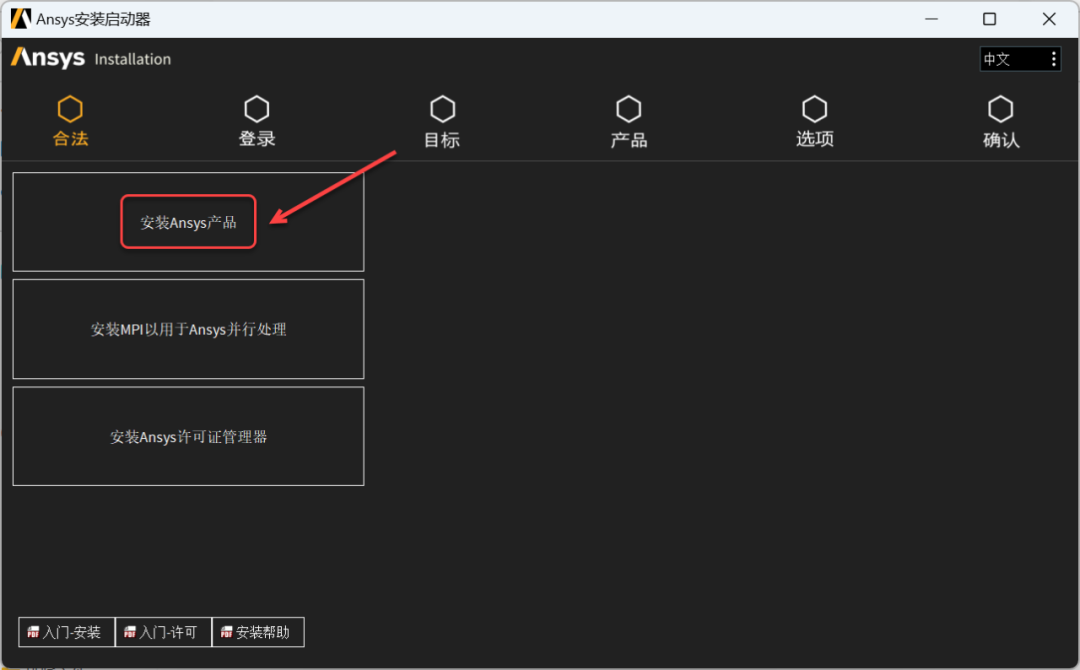Click 安装Ansys许可证管理器 button
The image size is (1080, 670).
pos(188,437)
